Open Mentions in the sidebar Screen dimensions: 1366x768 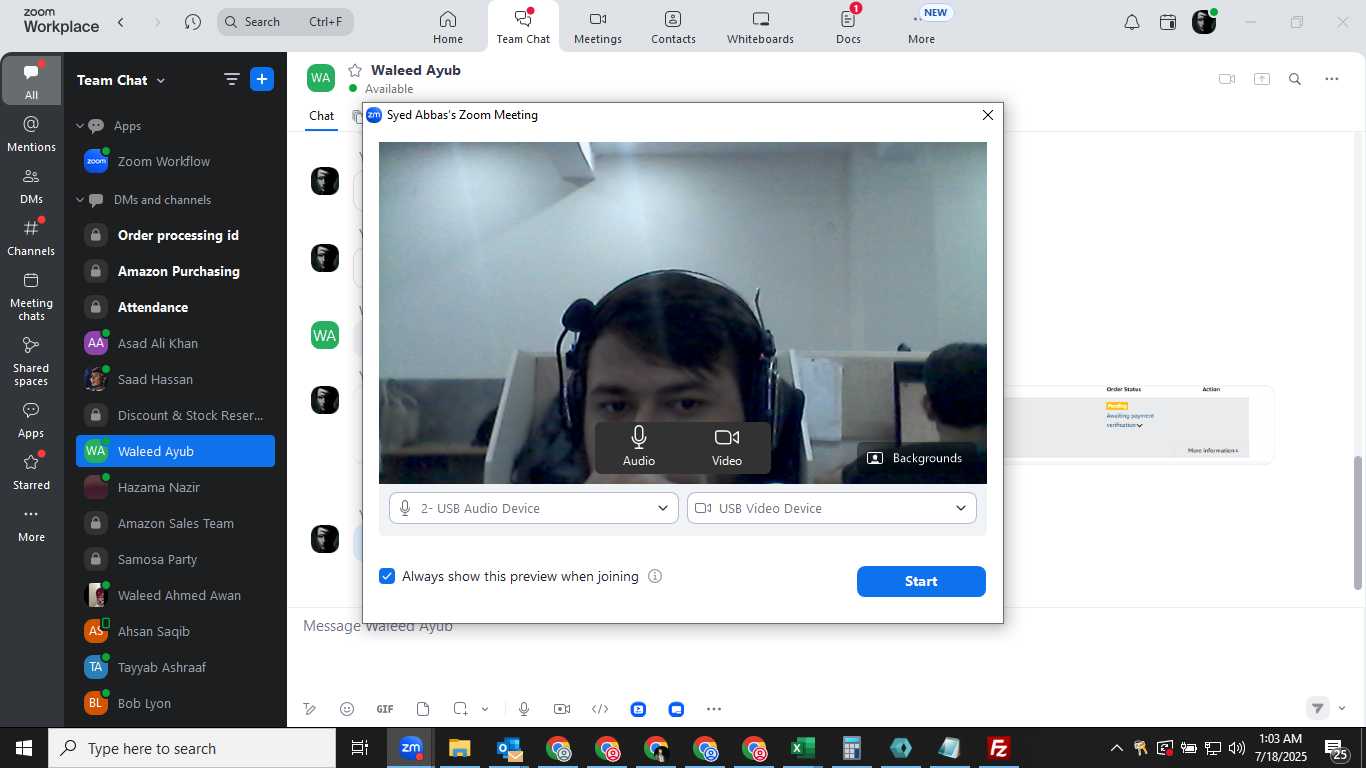32,134
